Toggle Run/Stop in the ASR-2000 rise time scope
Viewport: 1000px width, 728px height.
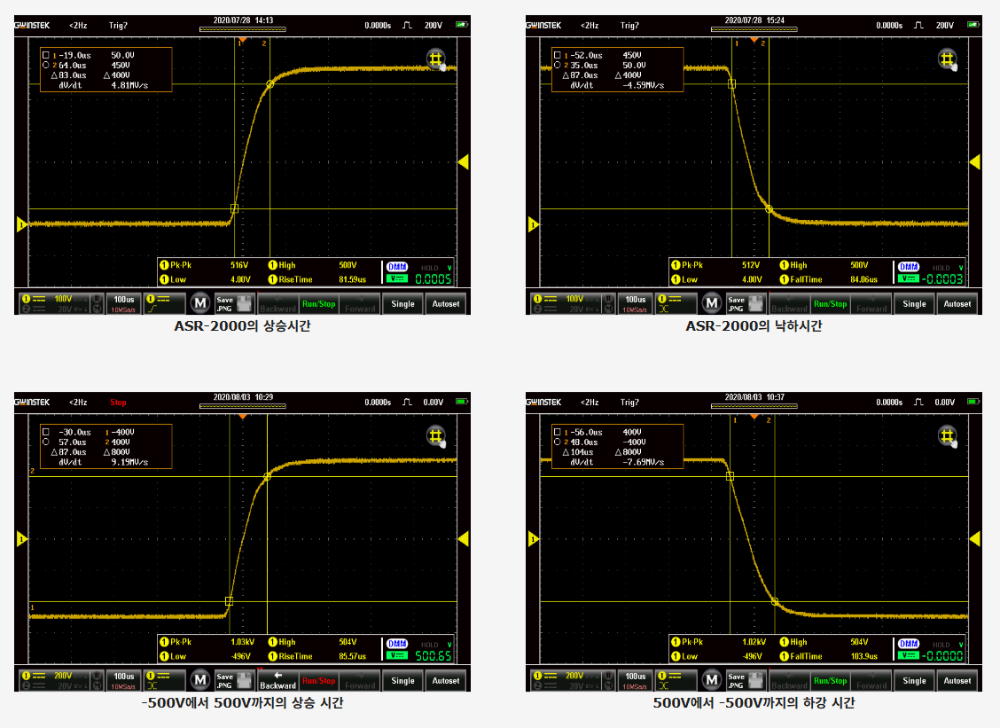pyautogui.click(x=319, y=304)
